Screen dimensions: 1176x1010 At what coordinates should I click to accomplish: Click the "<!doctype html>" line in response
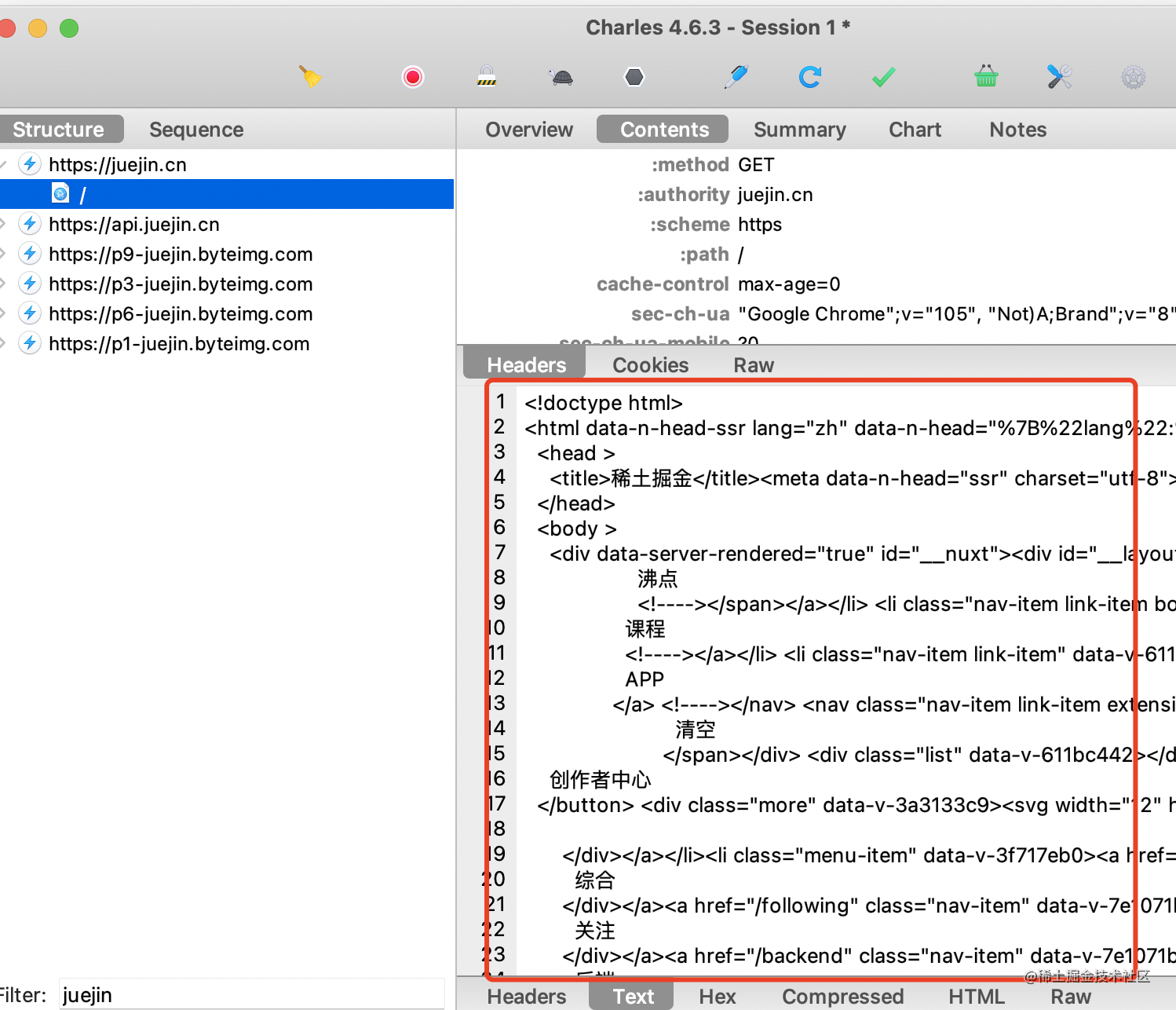point(604,403)
